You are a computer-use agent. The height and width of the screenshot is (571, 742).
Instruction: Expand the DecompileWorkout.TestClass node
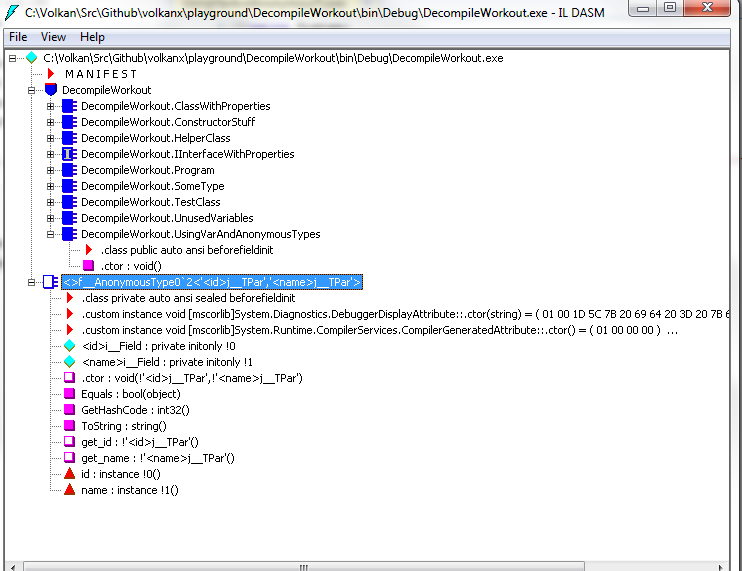pyautogui.click(x=50, y=202)
